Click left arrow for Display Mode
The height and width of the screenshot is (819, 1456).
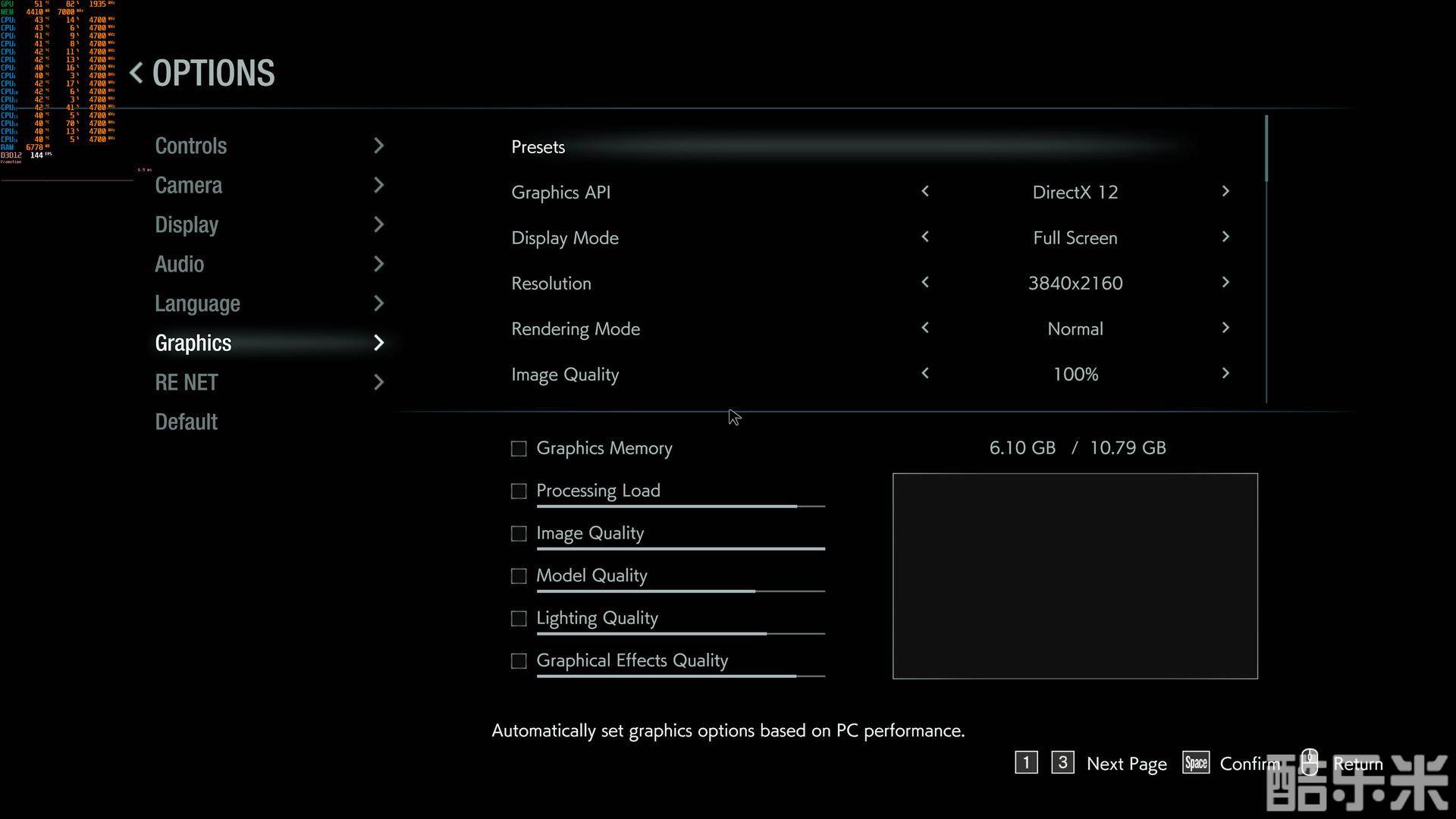coord(925,237)
